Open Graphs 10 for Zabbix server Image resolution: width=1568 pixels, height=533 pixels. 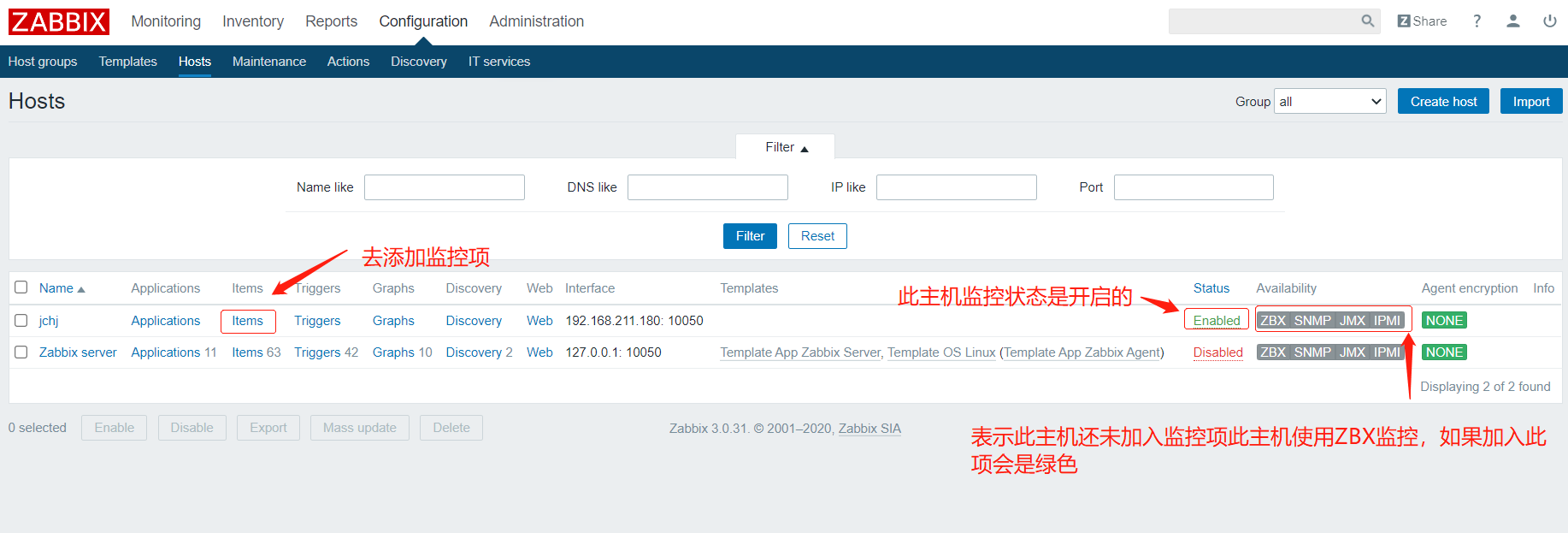coord(393,352)
